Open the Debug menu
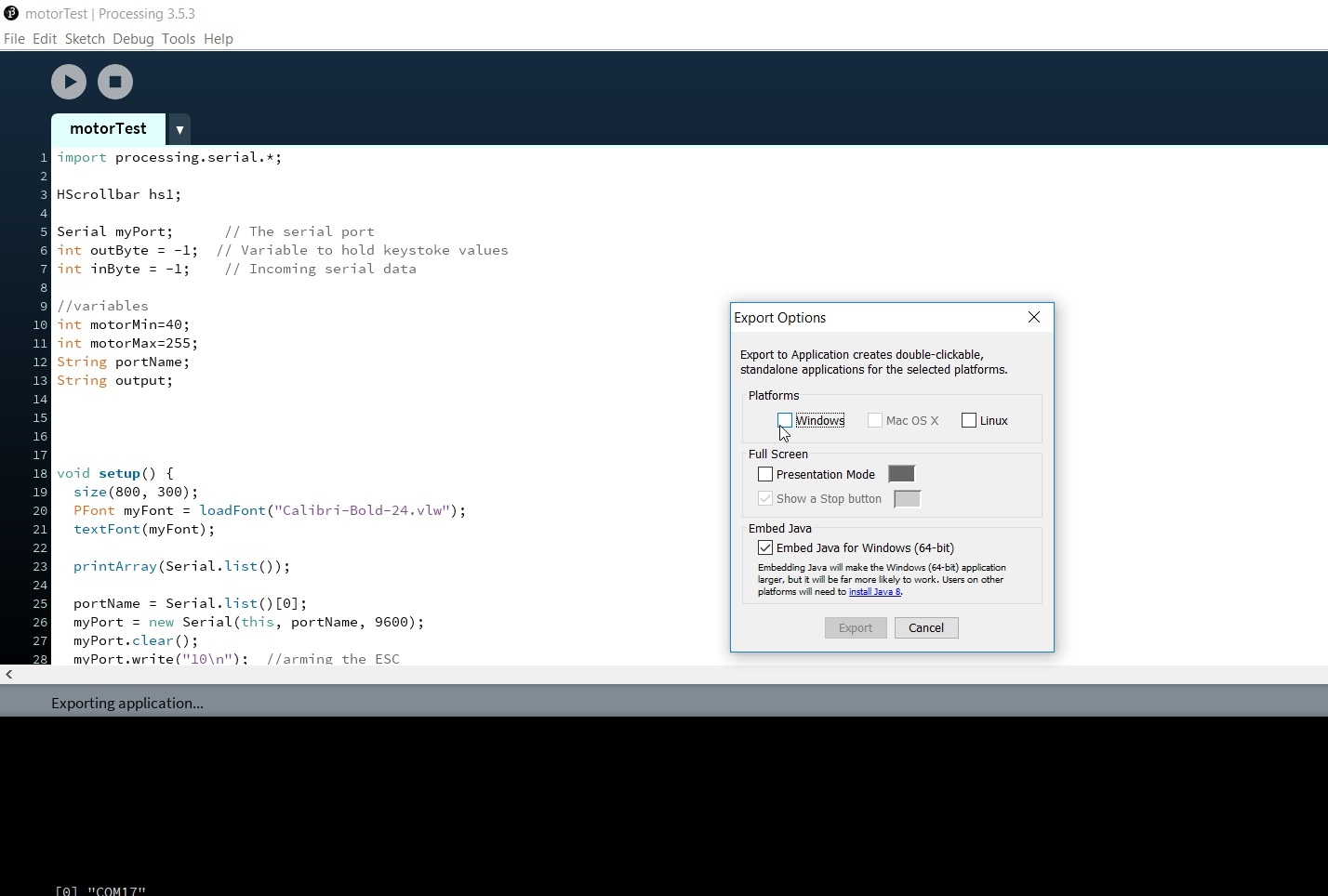Image resolution: width=1328 pixels, height=896 pixels. click(x=133, y=39)
